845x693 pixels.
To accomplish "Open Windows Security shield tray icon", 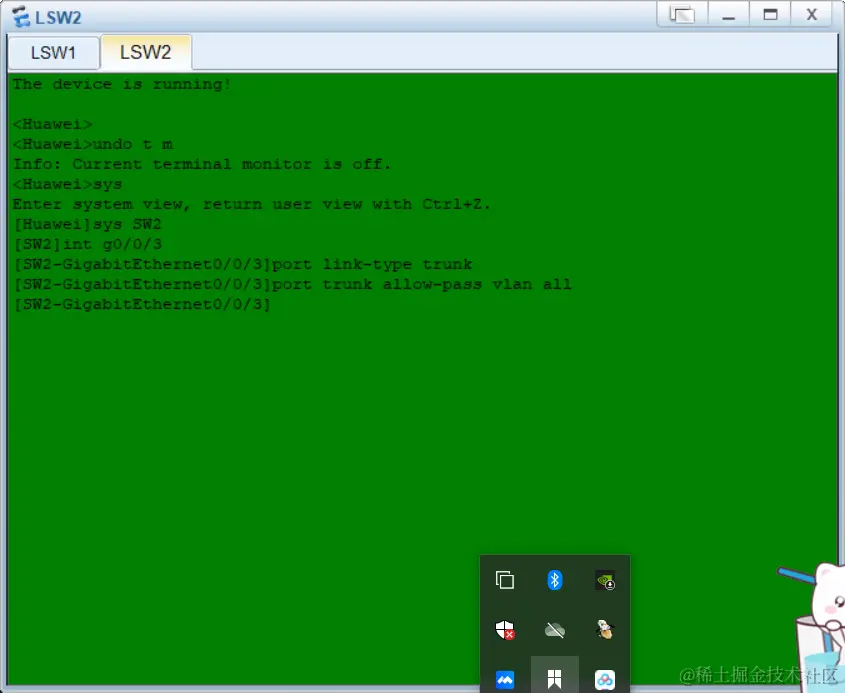I will pos(505,629).
